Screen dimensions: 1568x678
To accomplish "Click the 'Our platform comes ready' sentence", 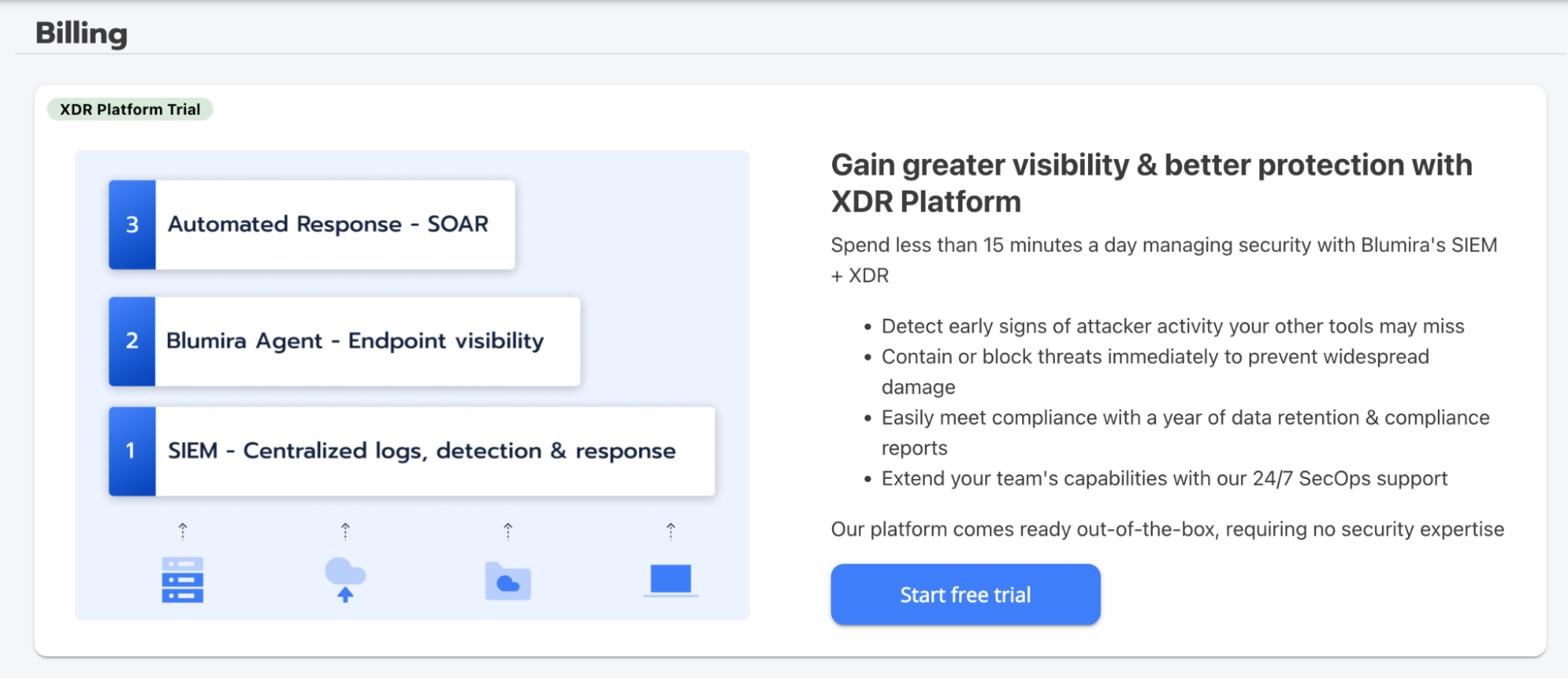I will coord(1167,529).
